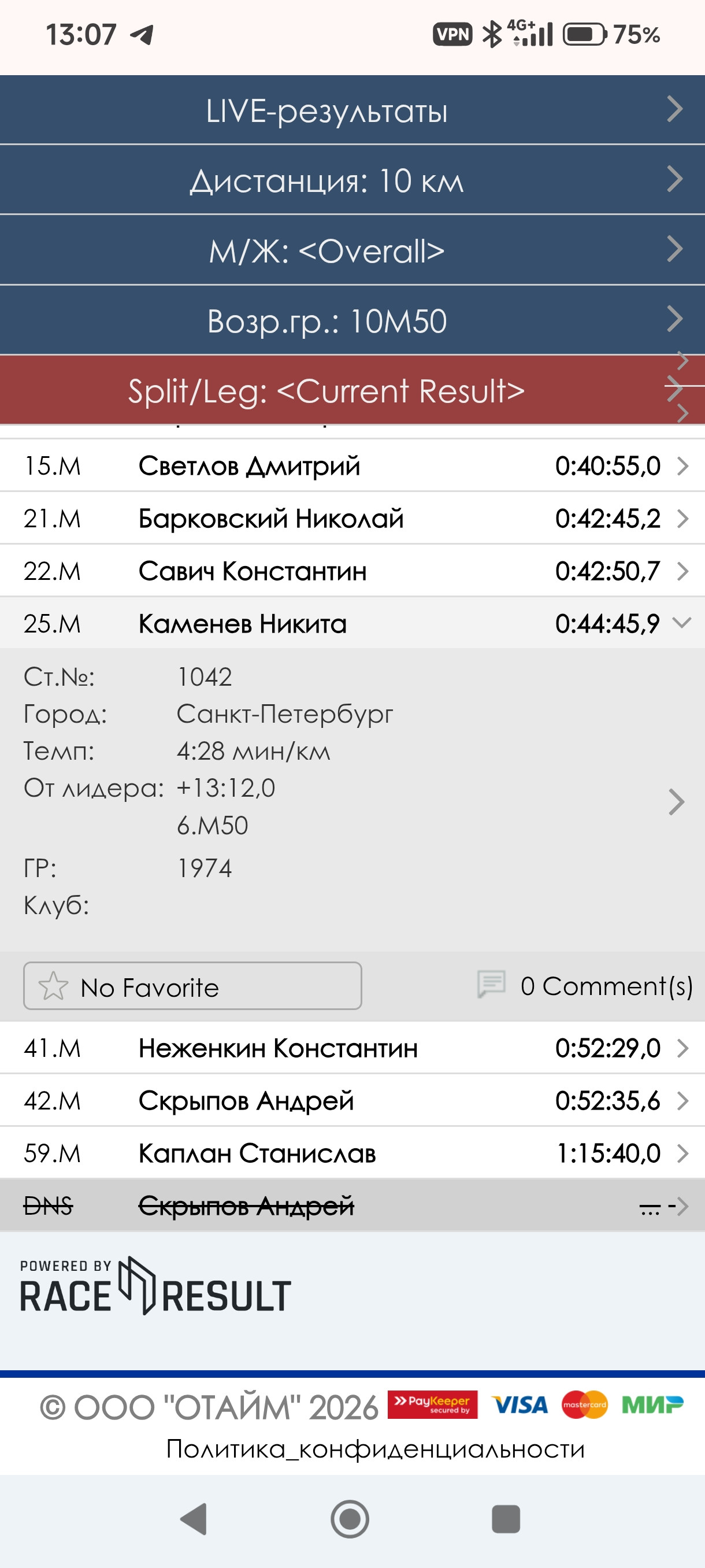
Task: Tap the VISA payment logo
Action: [520, 1405]
